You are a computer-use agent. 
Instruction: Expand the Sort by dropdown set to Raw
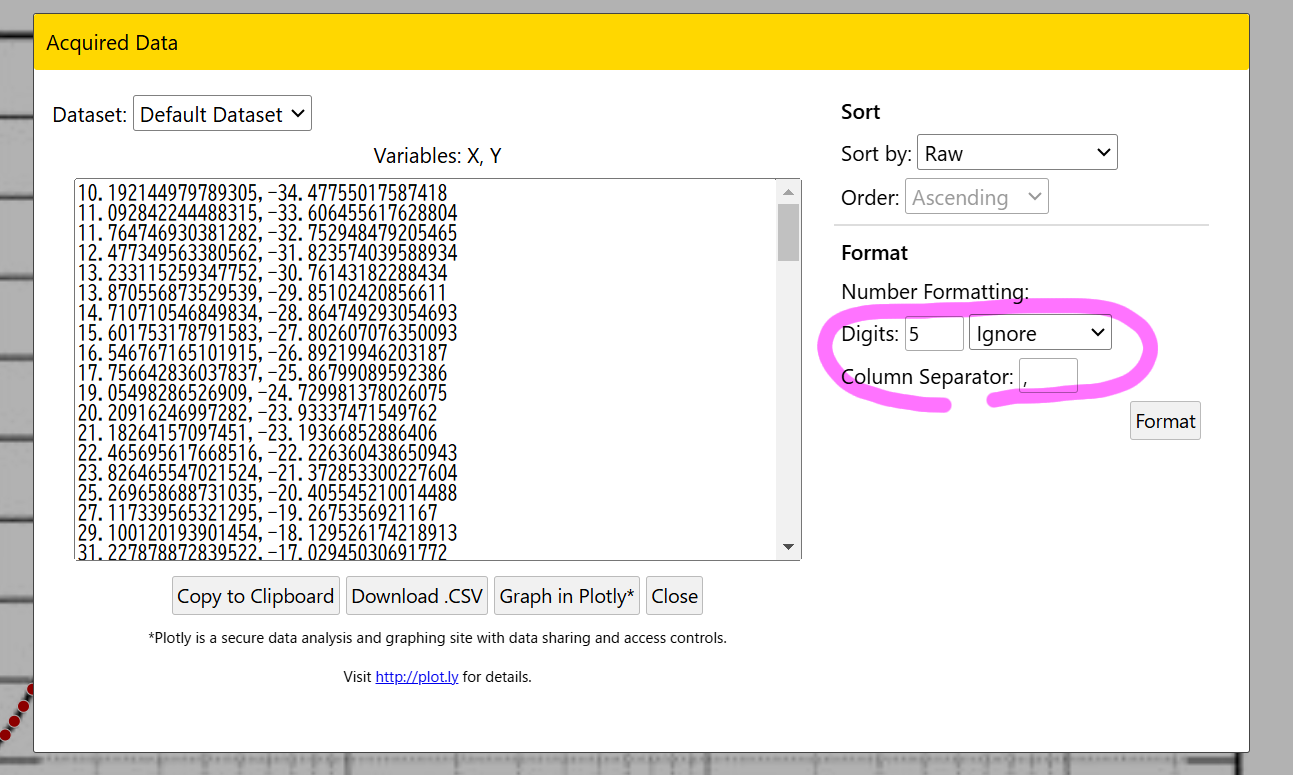1016,153
